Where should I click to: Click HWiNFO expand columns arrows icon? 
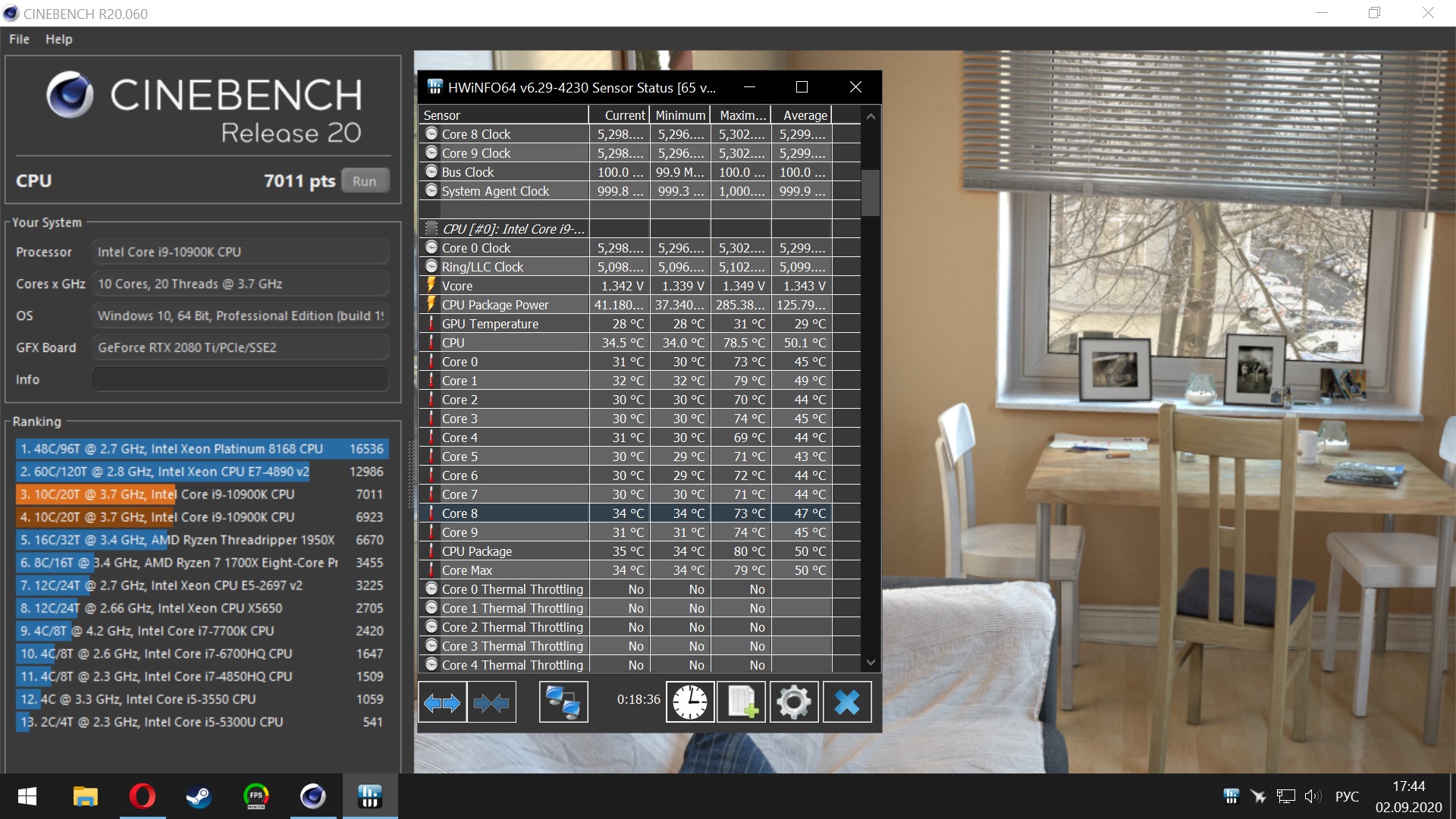click(442, 702)
